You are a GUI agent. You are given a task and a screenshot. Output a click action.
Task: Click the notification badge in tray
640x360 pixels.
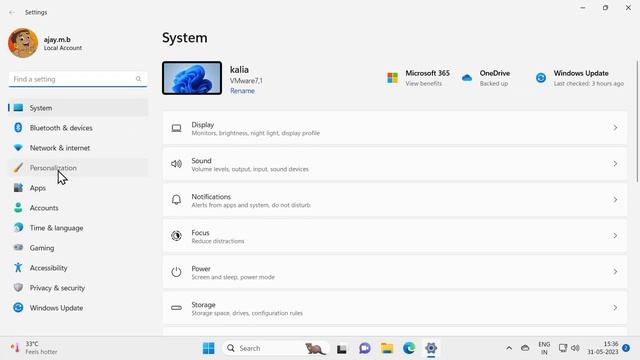coord(626,348)
